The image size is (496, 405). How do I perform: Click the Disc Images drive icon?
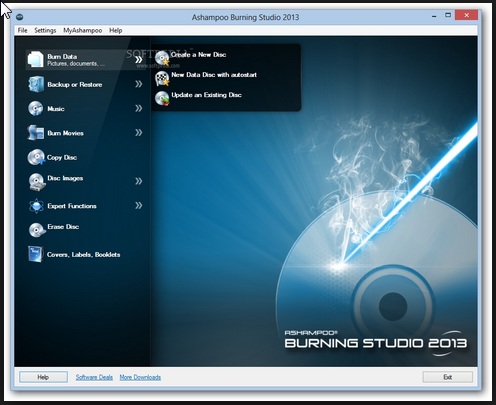36,182
